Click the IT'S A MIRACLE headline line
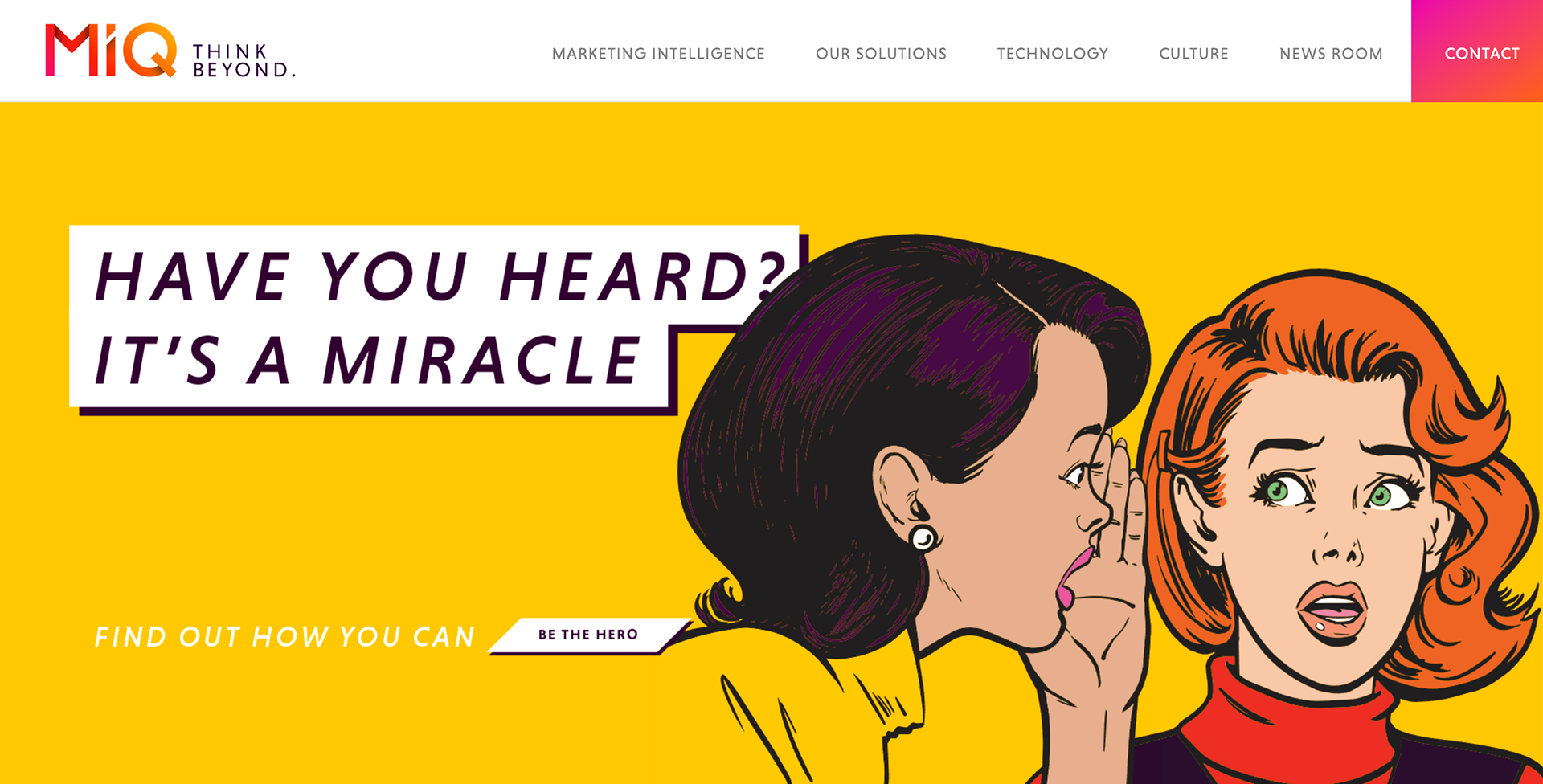 [368, 361]
